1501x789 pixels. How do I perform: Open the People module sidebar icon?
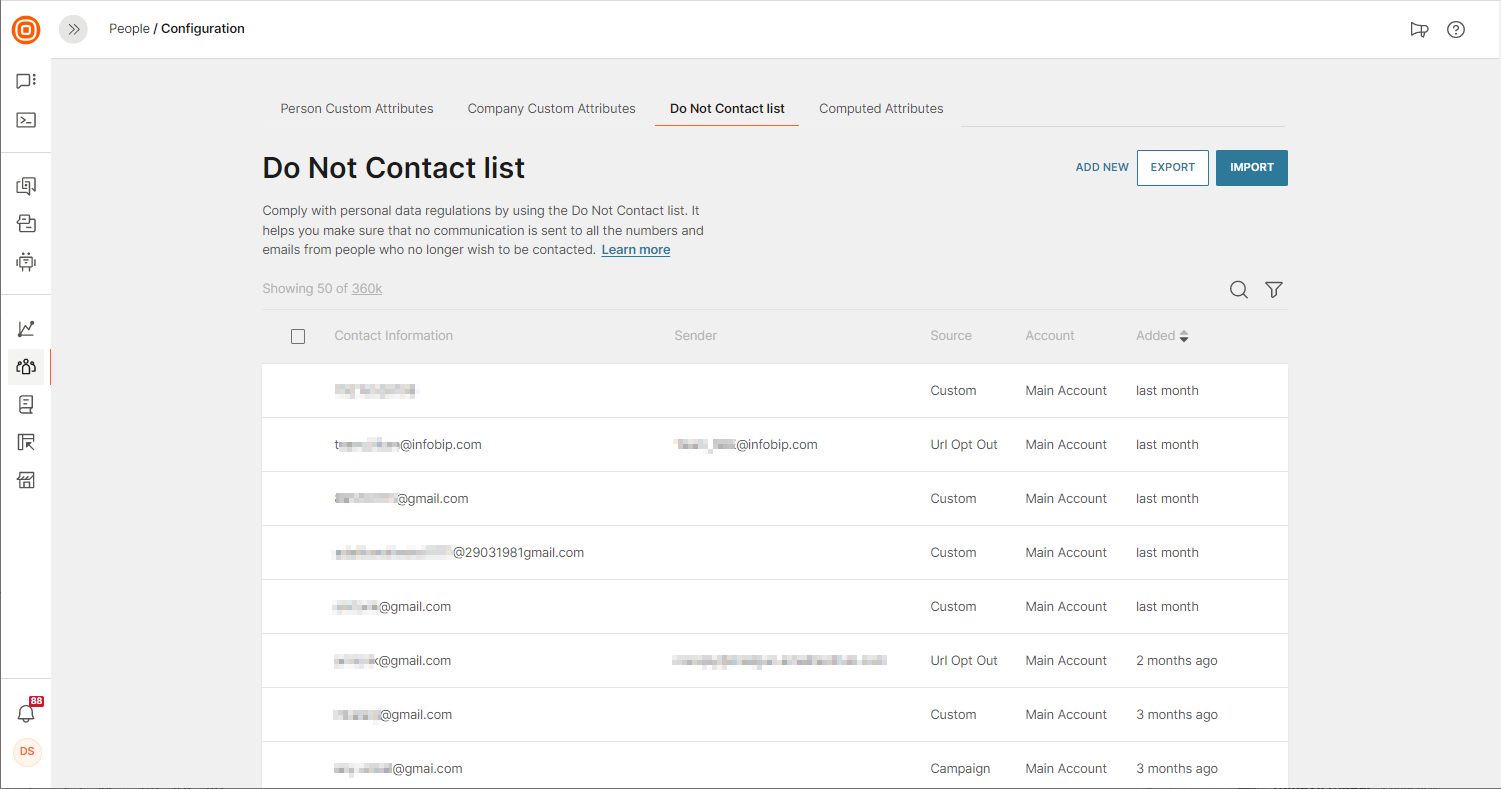pyautogui.click(x=26, y=367)
